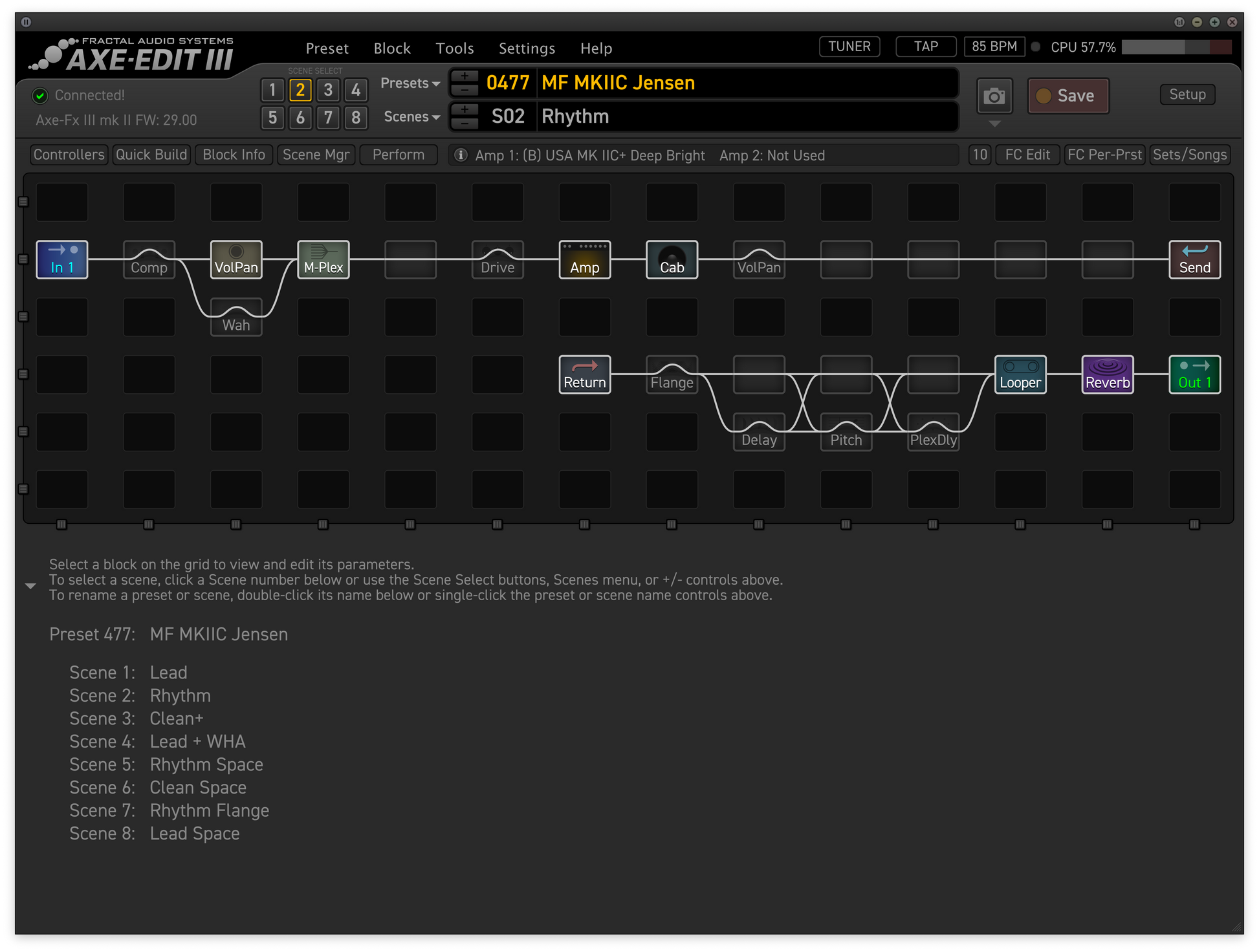Select the Looper block

coord(1020,374)
